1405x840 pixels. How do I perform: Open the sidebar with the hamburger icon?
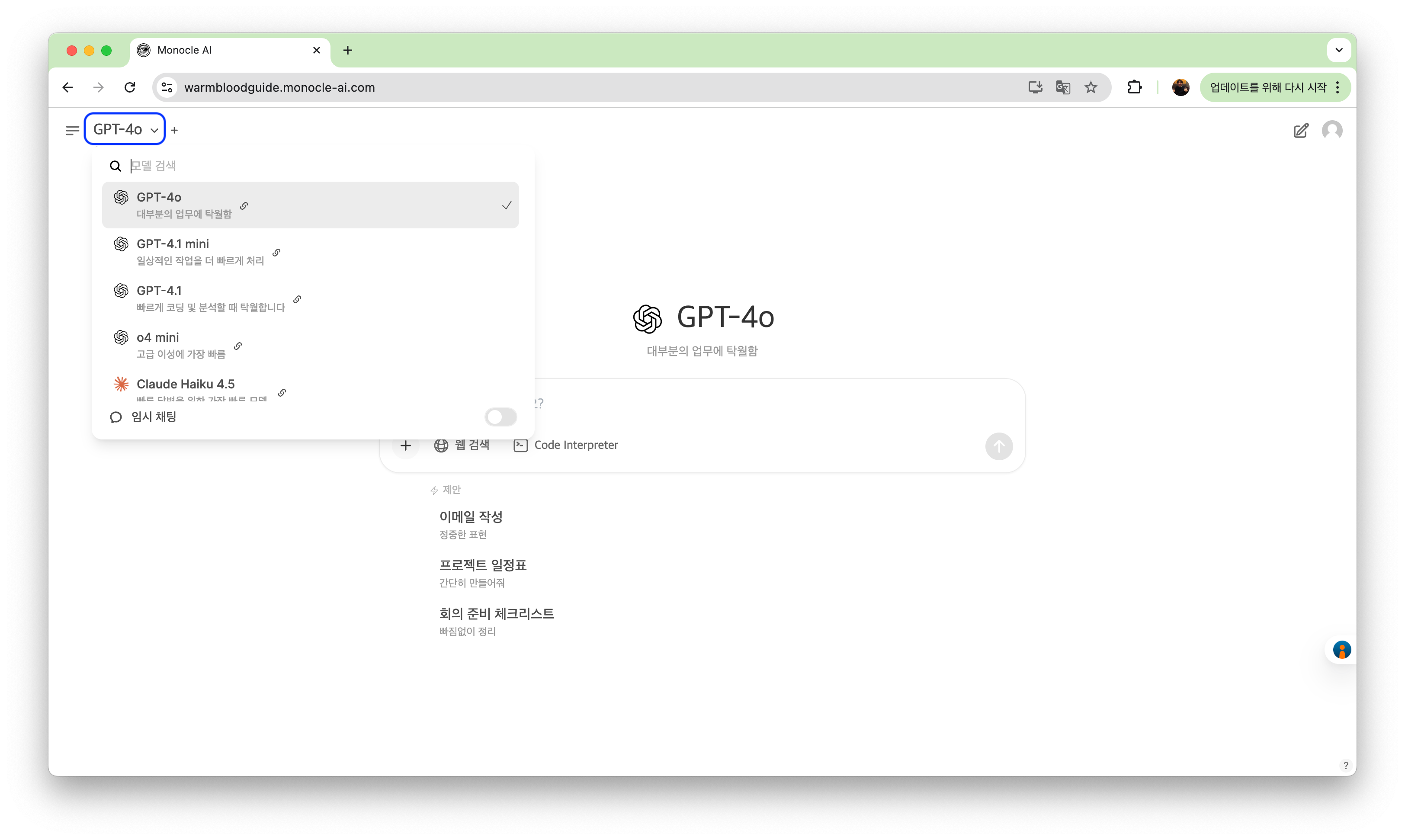(x=72, y=130)
